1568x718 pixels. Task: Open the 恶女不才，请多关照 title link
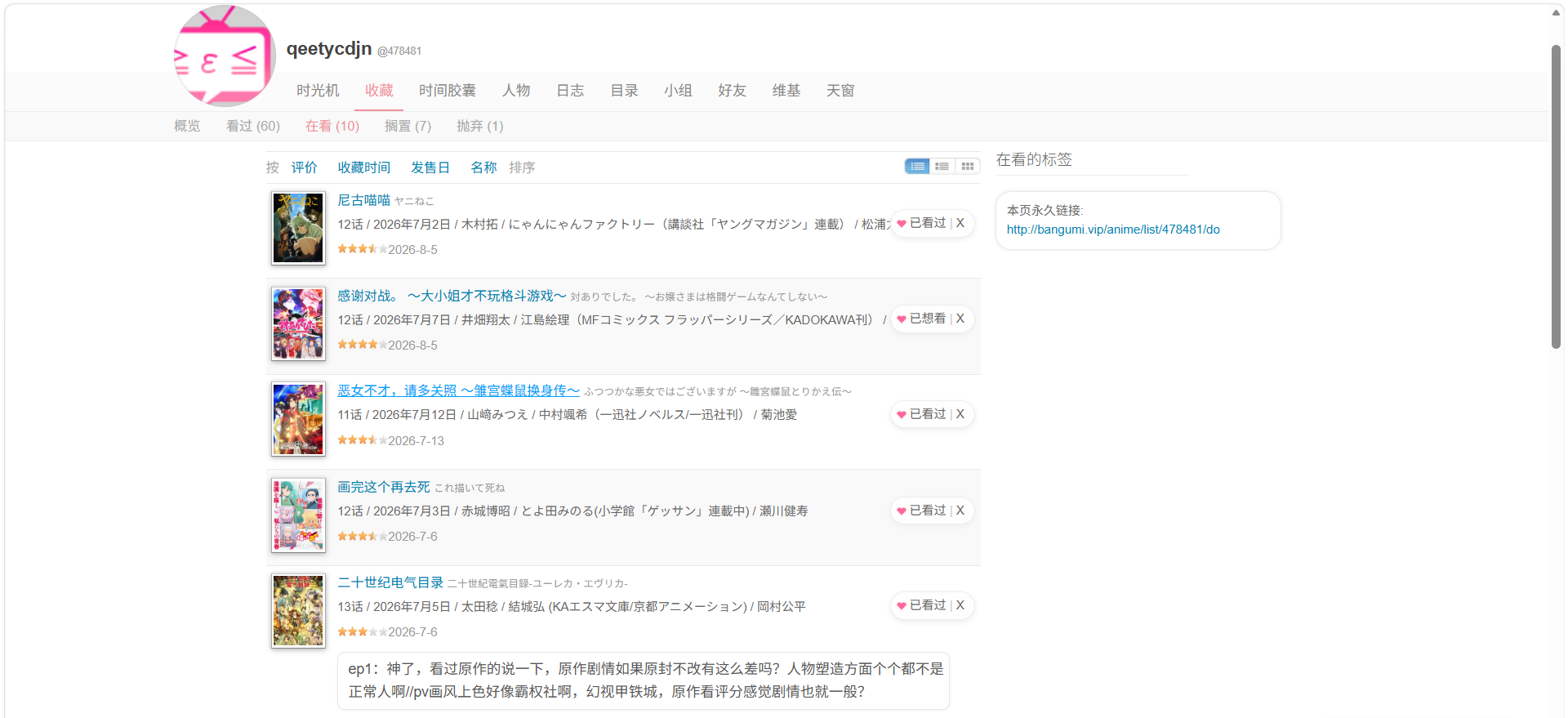[x=458, y=391]
